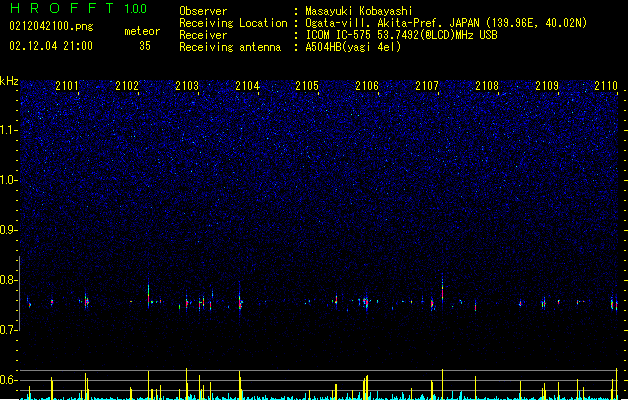Click the Receiving antenna label
Viewport: 629px width, 400px height.
(x=230, y=47)
